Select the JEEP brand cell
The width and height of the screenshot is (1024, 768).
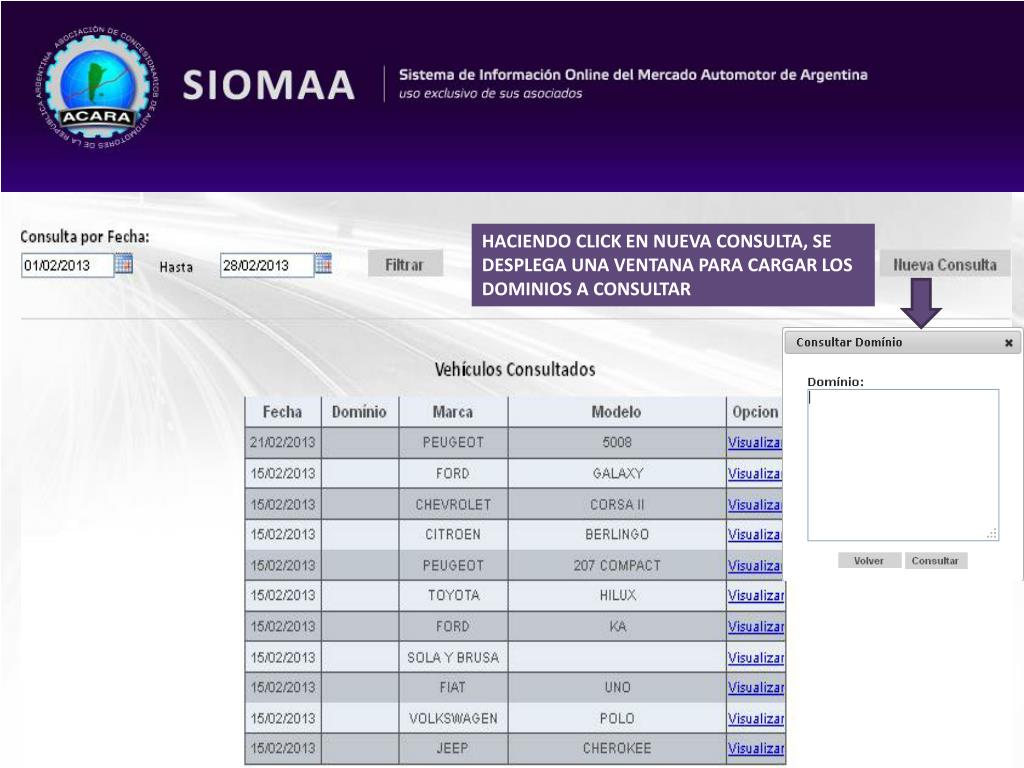tap(453, 748)
